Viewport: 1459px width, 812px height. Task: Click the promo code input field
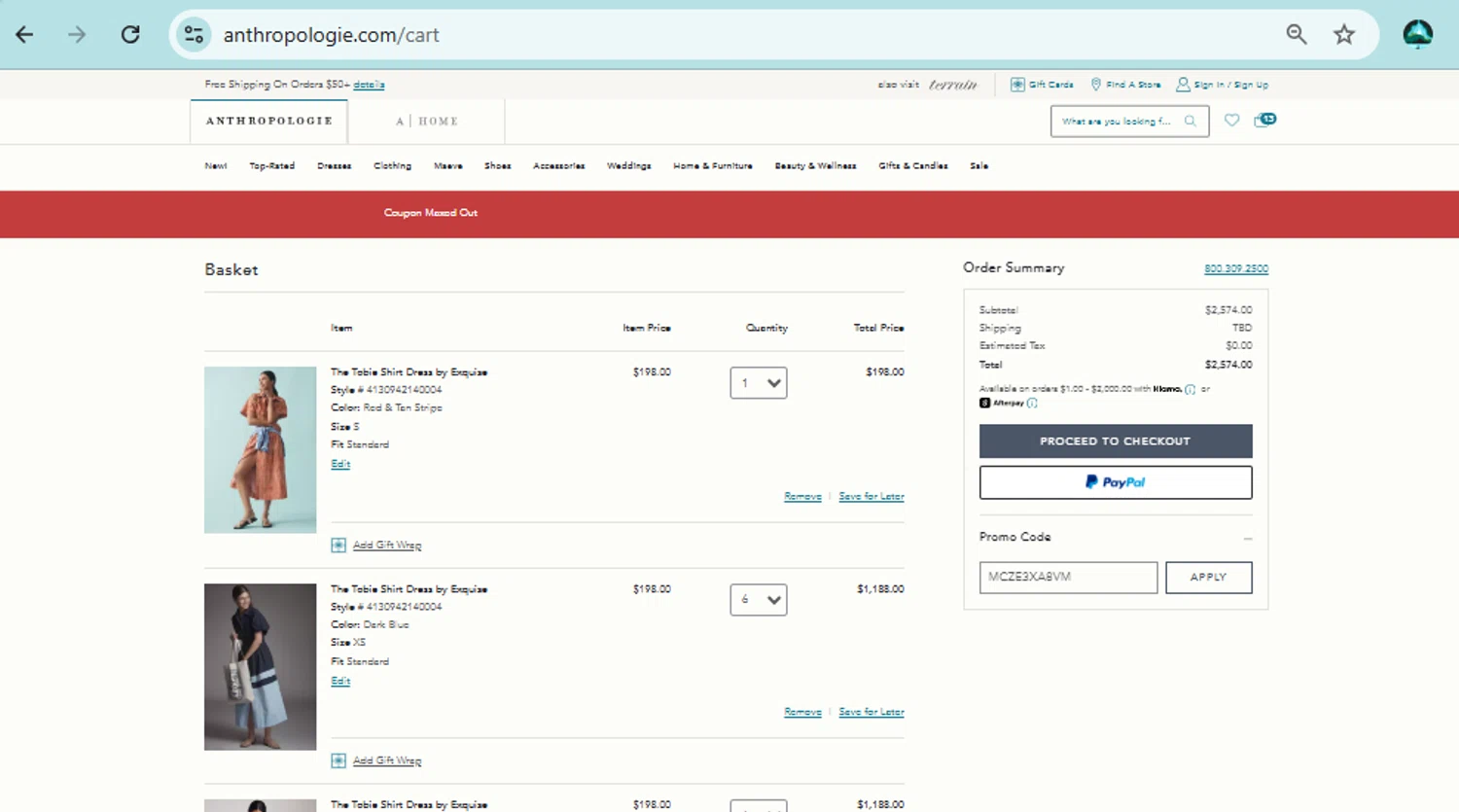point(1068,578)
